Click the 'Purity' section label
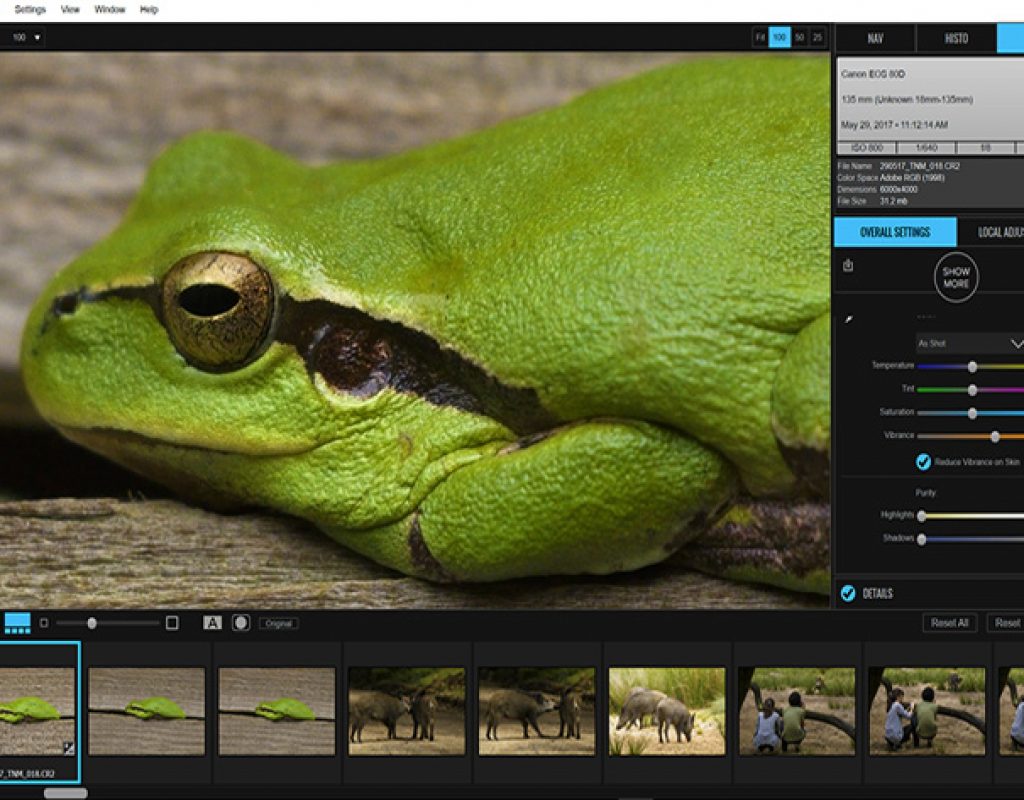Screen dimensions: 1024x800 tap(925, 492)
